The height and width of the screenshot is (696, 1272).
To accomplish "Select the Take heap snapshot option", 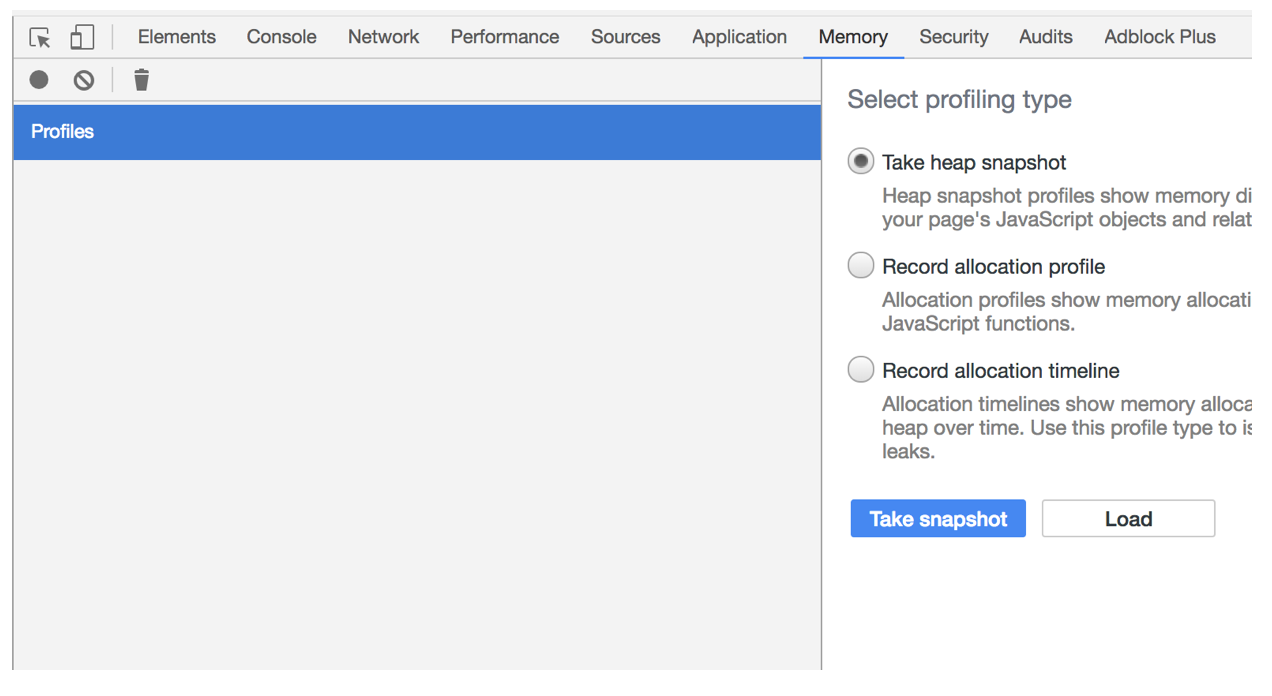I will coord(861,162).
